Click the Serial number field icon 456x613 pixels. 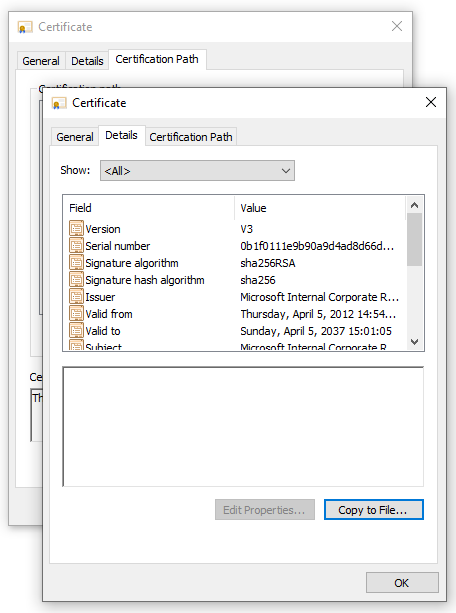pyautogui.click(x=76, y=245)
